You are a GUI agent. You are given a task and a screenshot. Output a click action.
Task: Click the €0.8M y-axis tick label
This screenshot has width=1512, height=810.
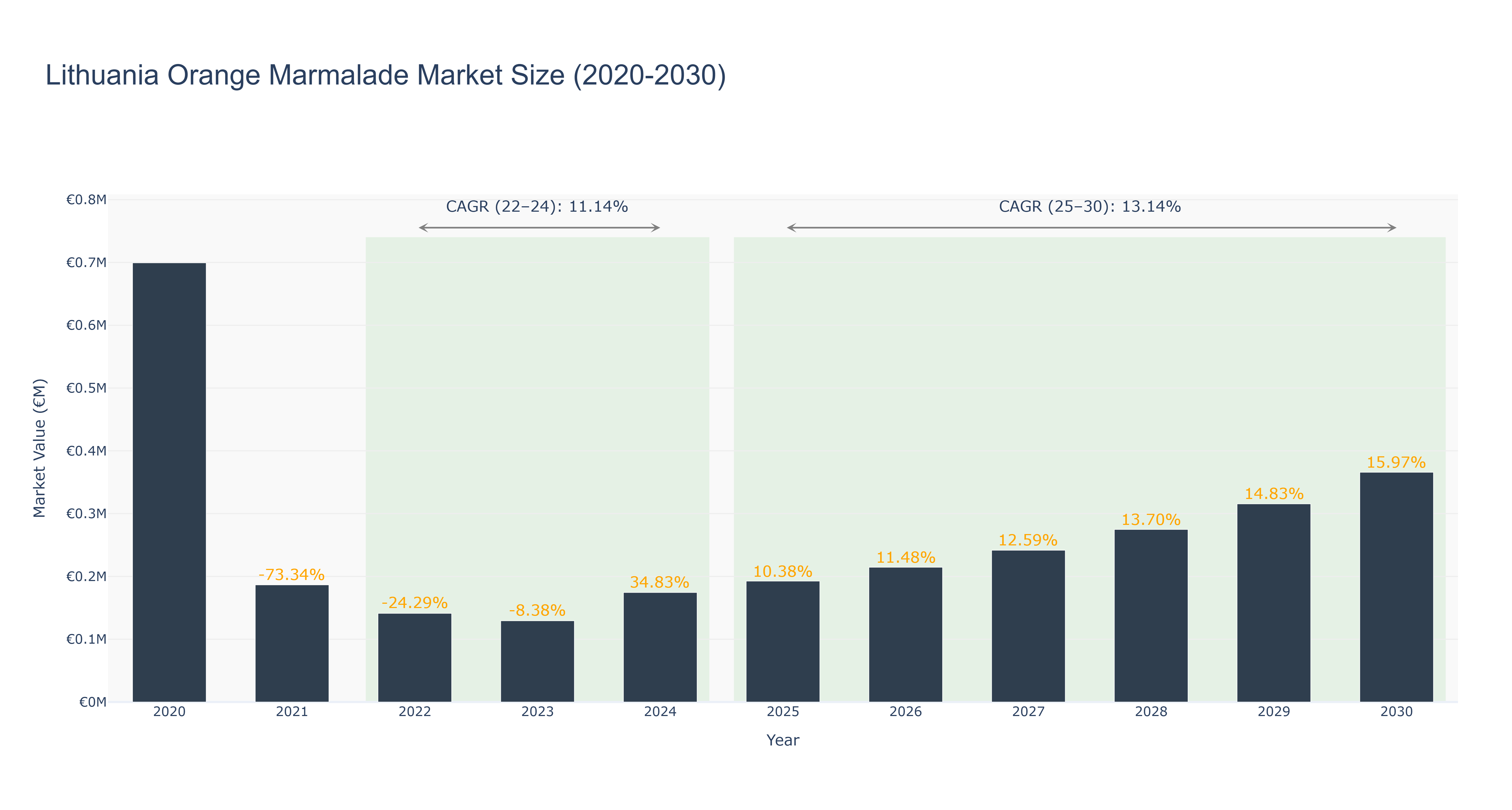click(86, 200)
